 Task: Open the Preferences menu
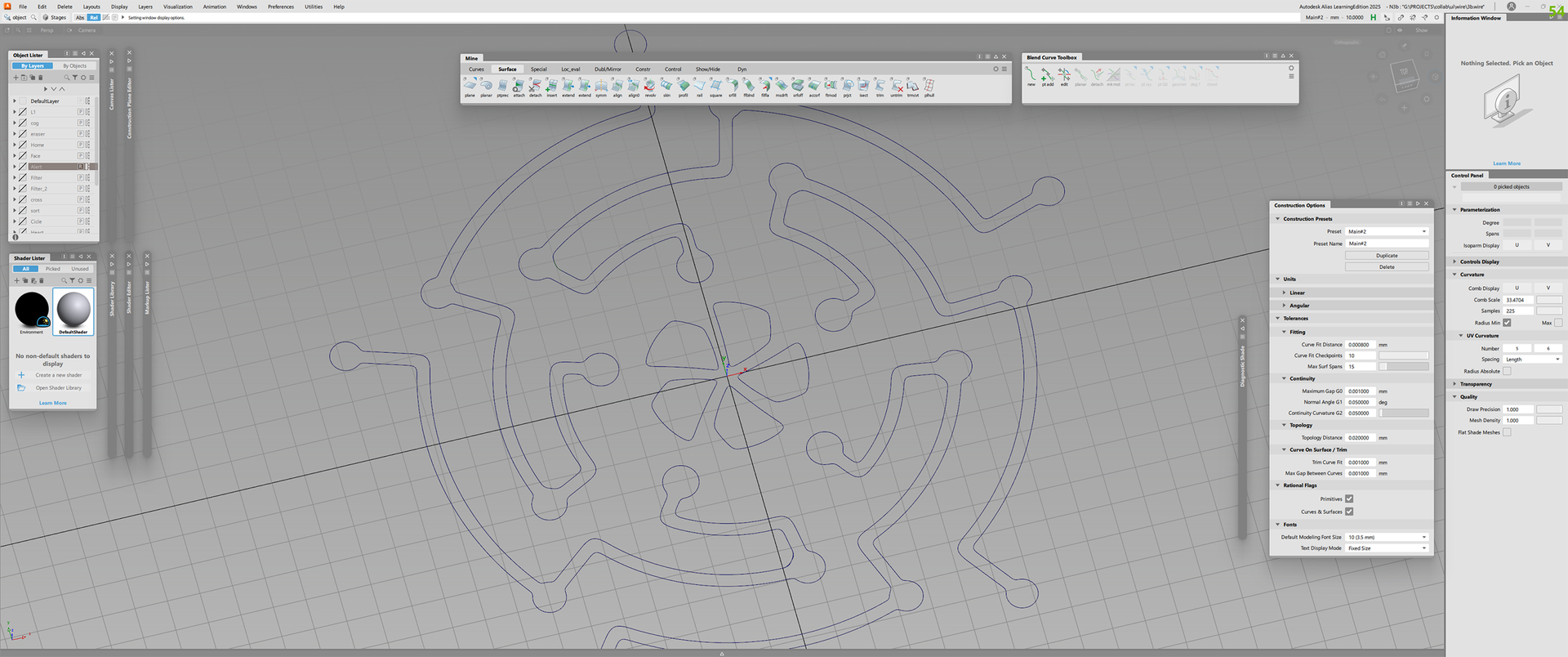point(281,7)
